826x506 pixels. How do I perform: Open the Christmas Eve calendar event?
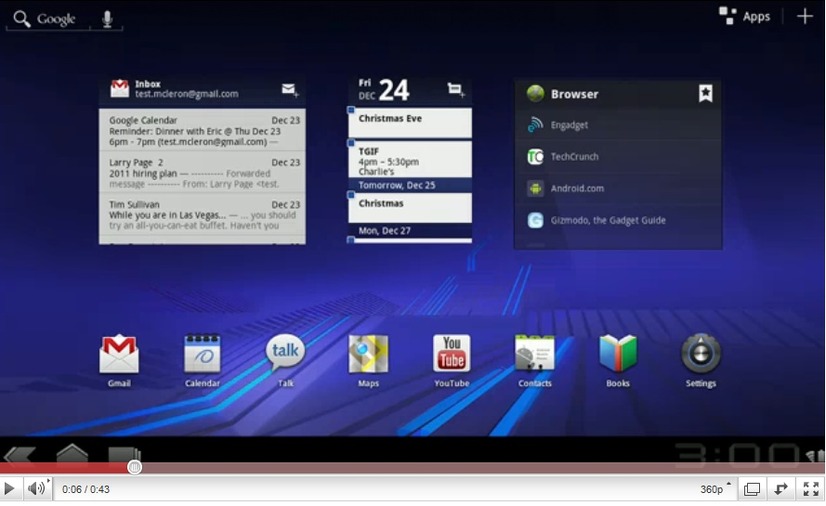(x=410, y=122)
